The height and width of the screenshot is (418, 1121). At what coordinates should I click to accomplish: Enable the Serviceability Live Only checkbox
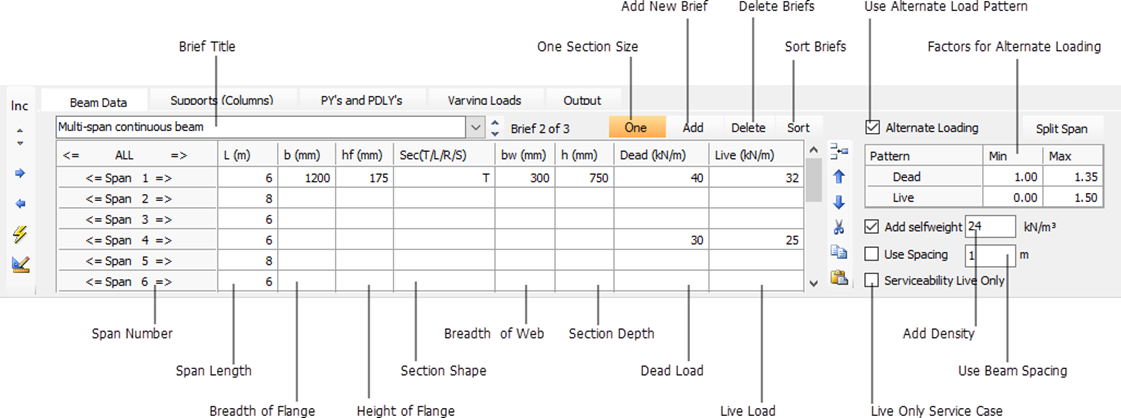871,281
